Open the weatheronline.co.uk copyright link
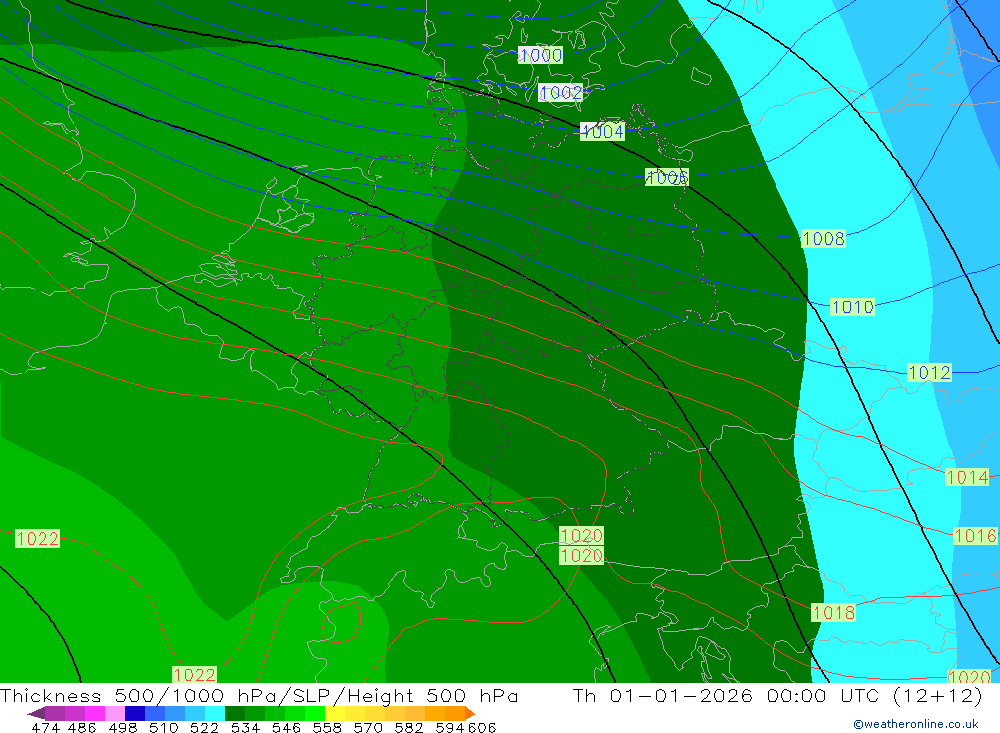 tap(916, 724)
